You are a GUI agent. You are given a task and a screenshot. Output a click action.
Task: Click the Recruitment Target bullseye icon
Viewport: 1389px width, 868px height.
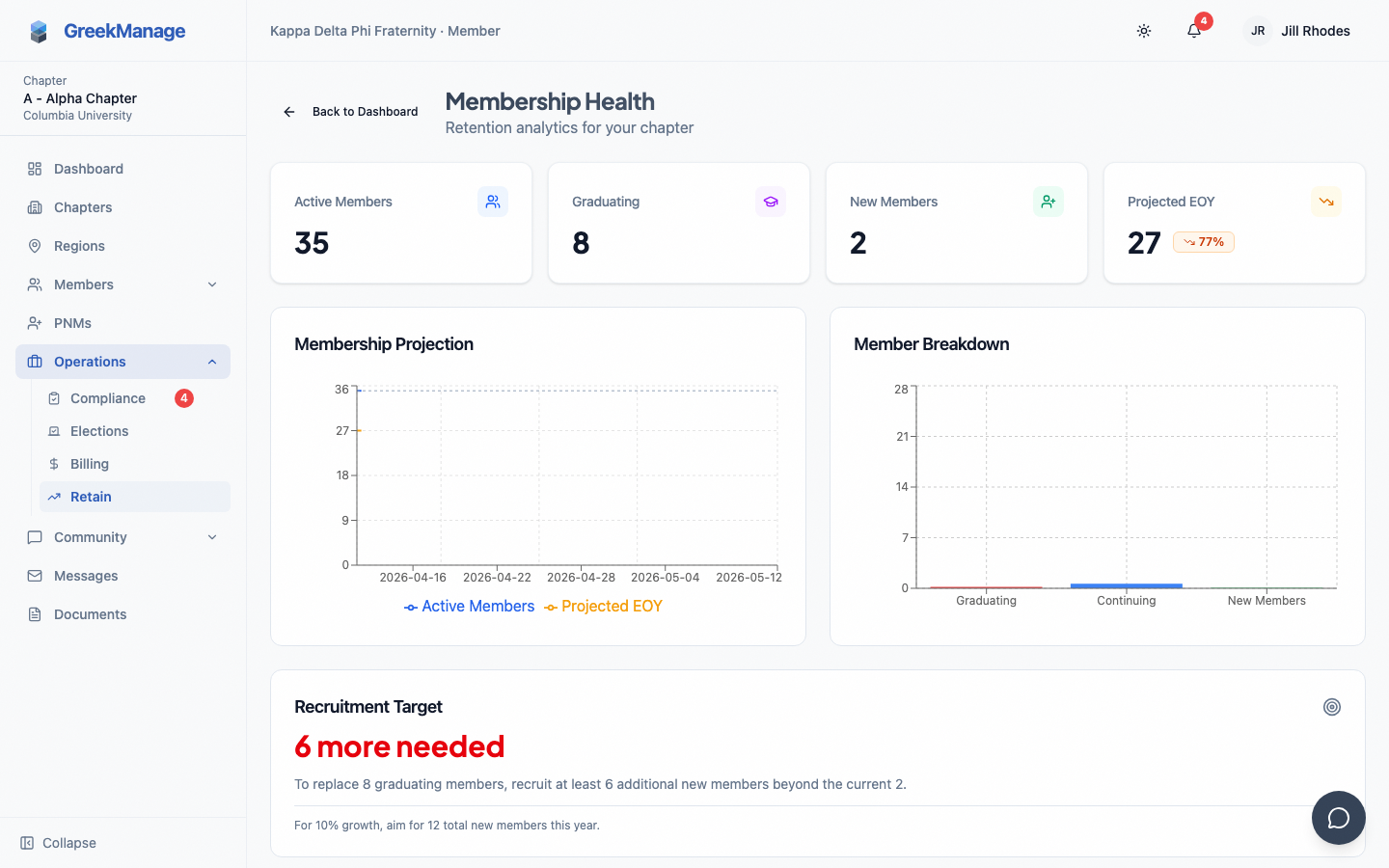tap(1332, 707)
